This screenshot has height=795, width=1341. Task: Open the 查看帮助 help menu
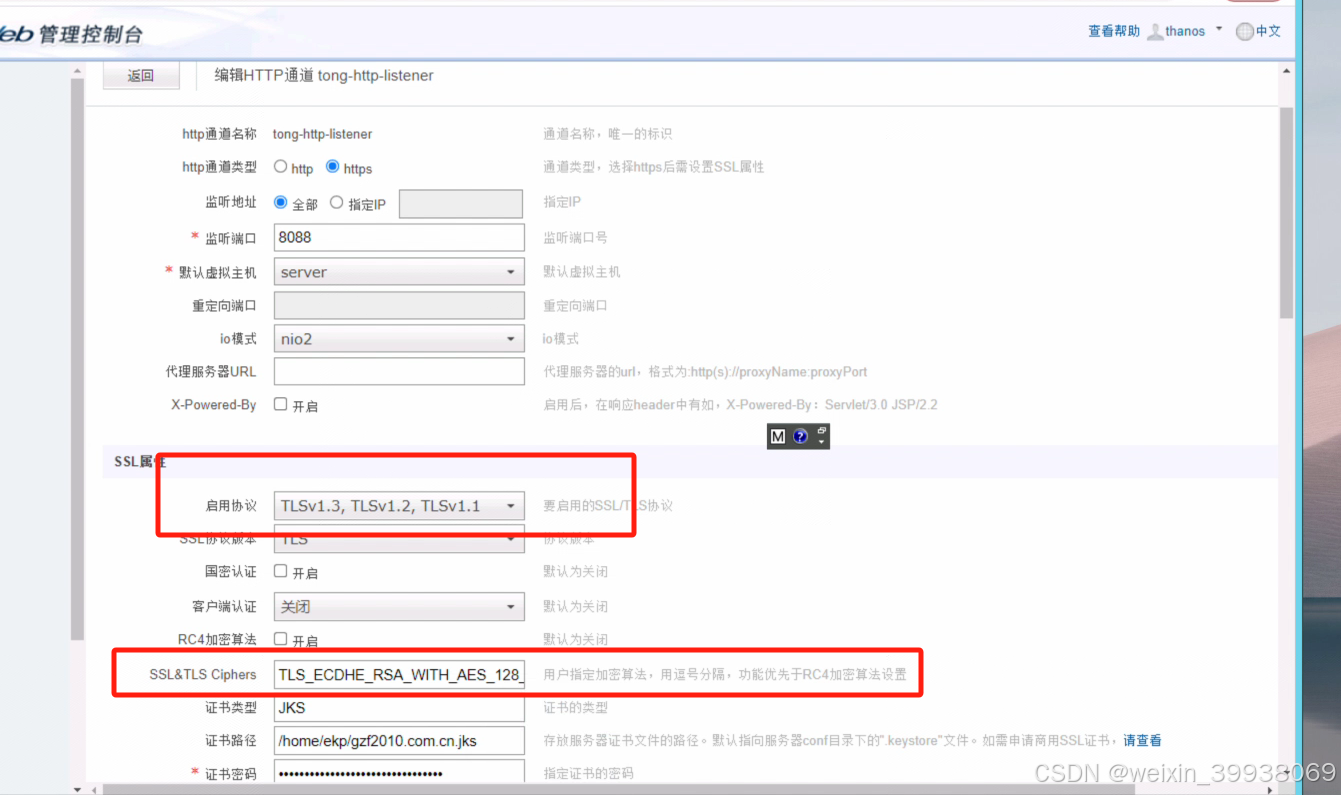pyautogui.click(x=1112, y=31)
